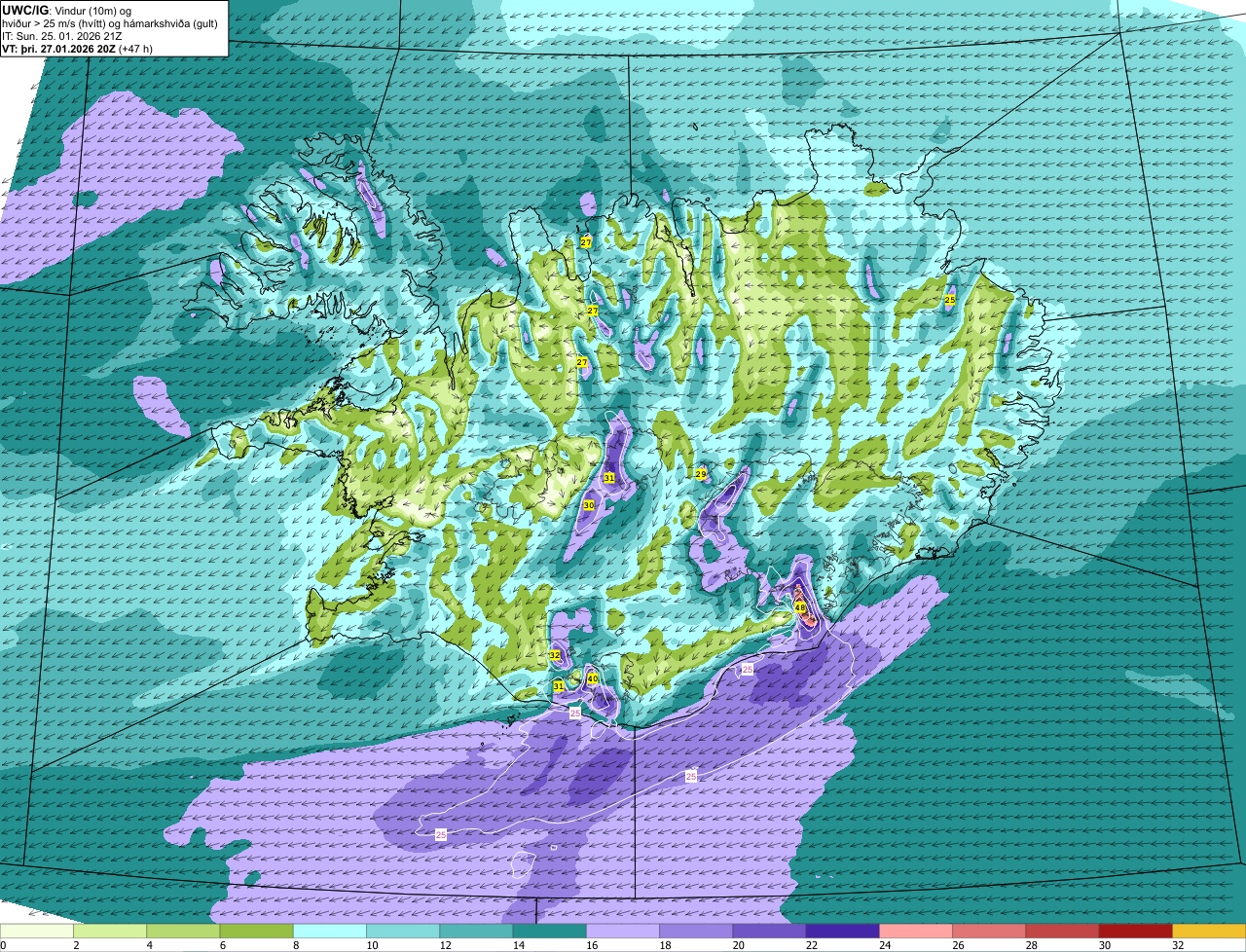Image resolution: width=1246 pixels, height=952 pixels.
Task: Click the yellow 48 peak gust marker
Action: pyautogui.click(x=800, y=607)
